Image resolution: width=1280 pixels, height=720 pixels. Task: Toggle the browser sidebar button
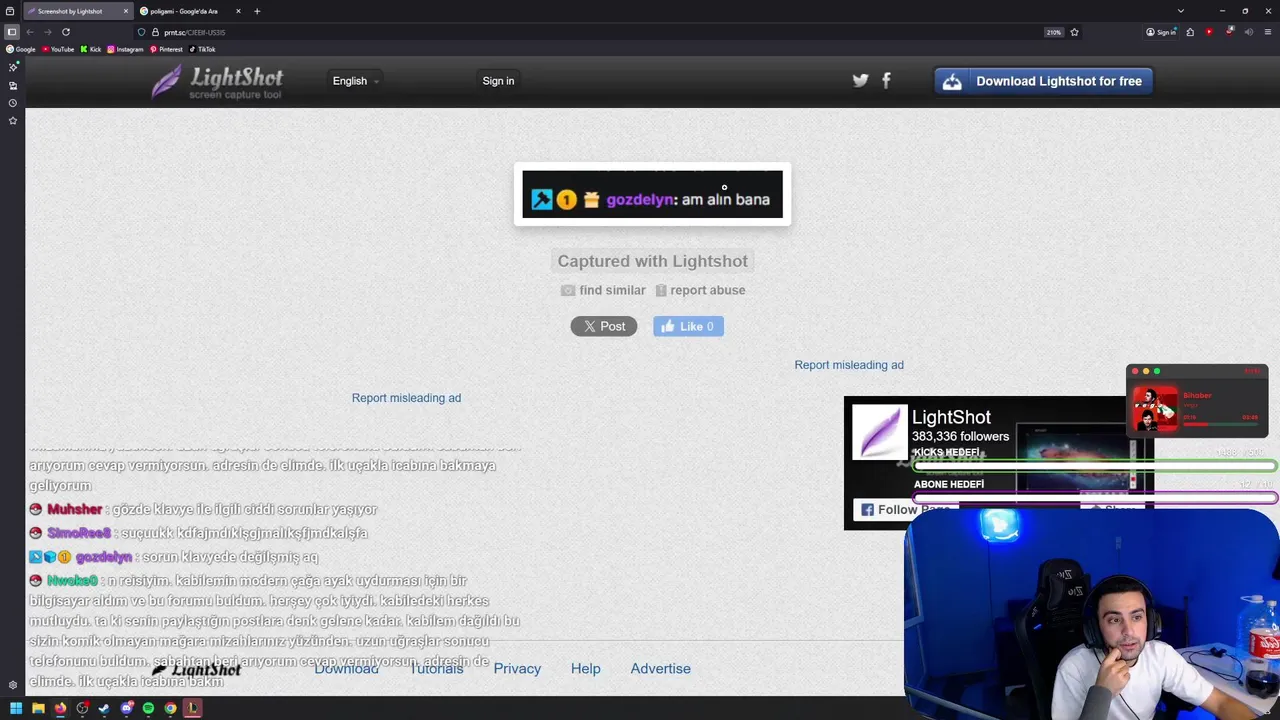click(12, 32)
